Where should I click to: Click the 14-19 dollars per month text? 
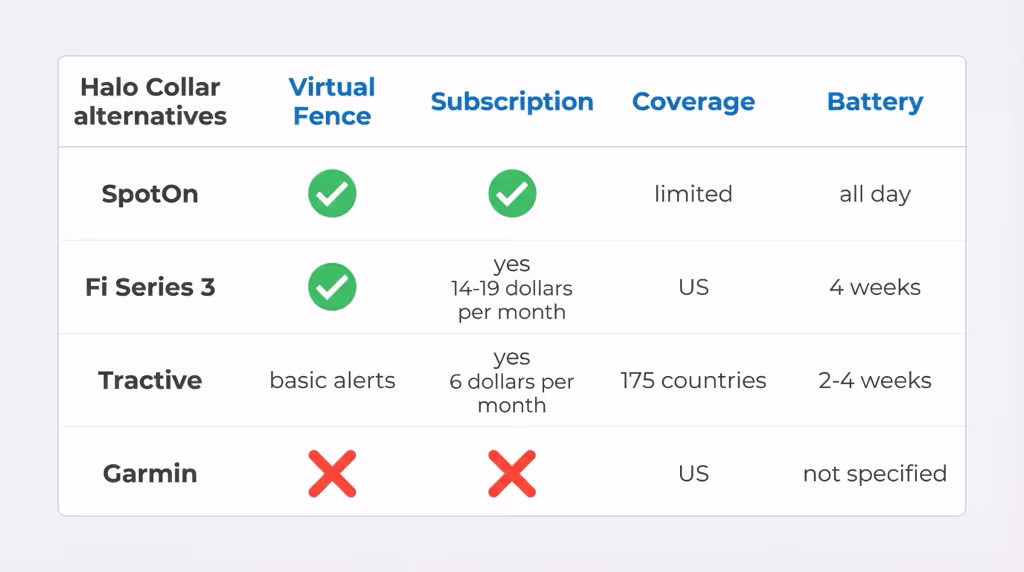[512, 300]
